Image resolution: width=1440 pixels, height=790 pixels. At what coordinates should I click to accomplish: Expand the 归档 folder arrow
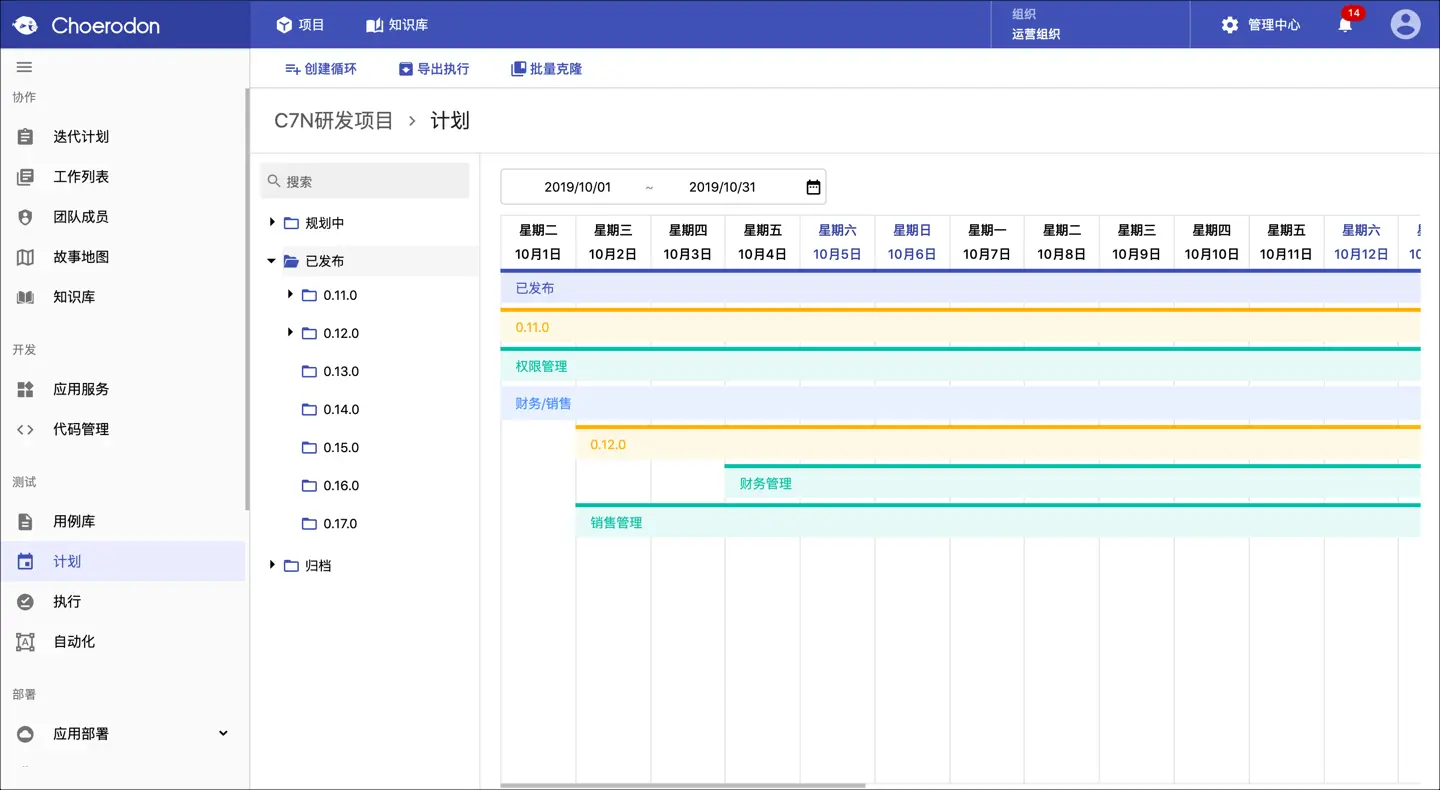click(x=272, y=565)
